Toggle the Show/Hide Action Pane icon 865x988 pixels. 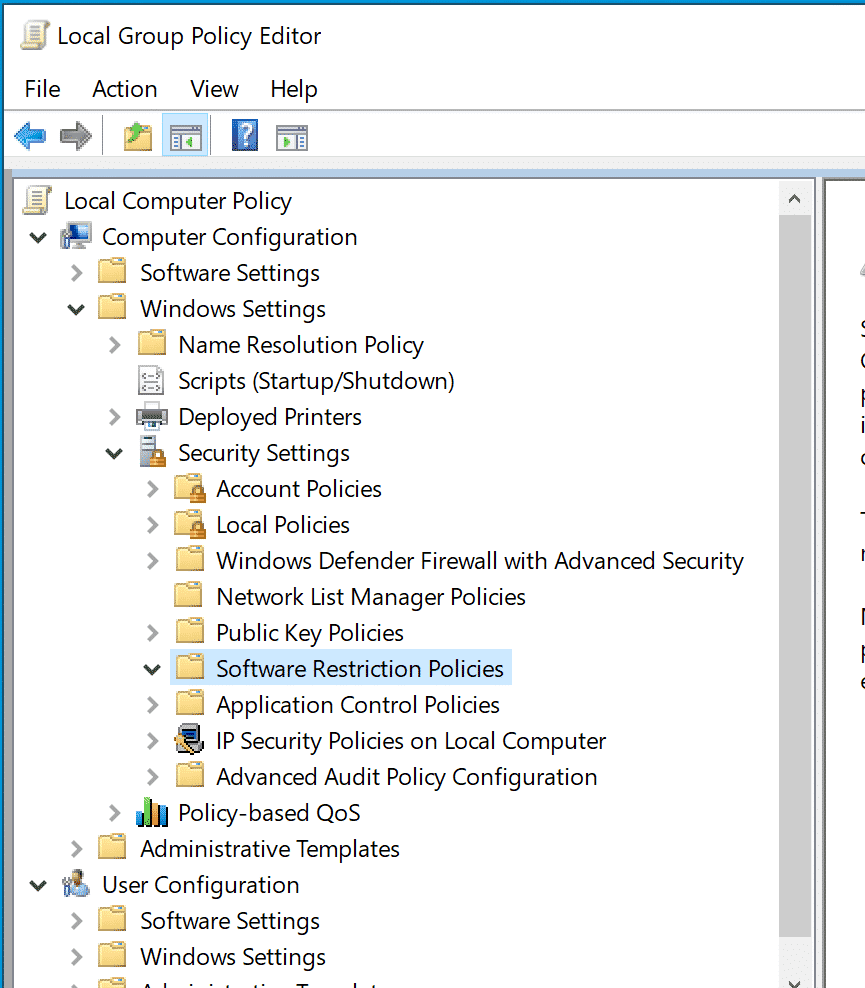click(292, 136)
